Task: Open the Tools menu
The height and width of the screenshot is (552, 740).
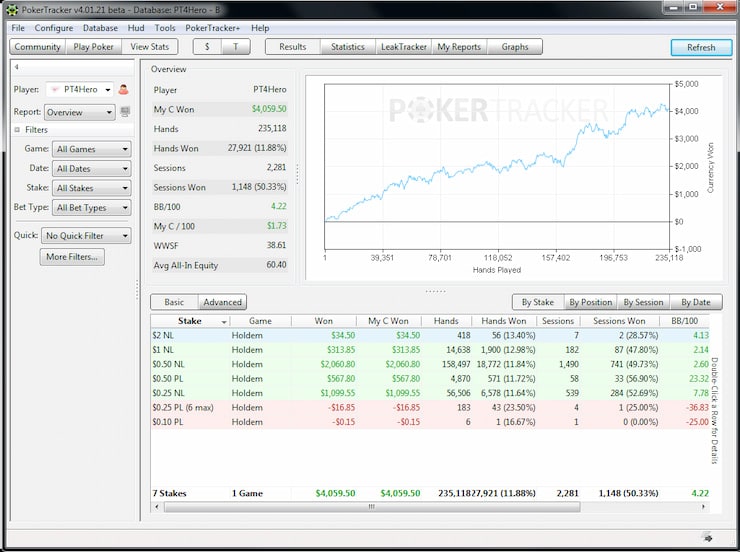Action: coord(165,28)
